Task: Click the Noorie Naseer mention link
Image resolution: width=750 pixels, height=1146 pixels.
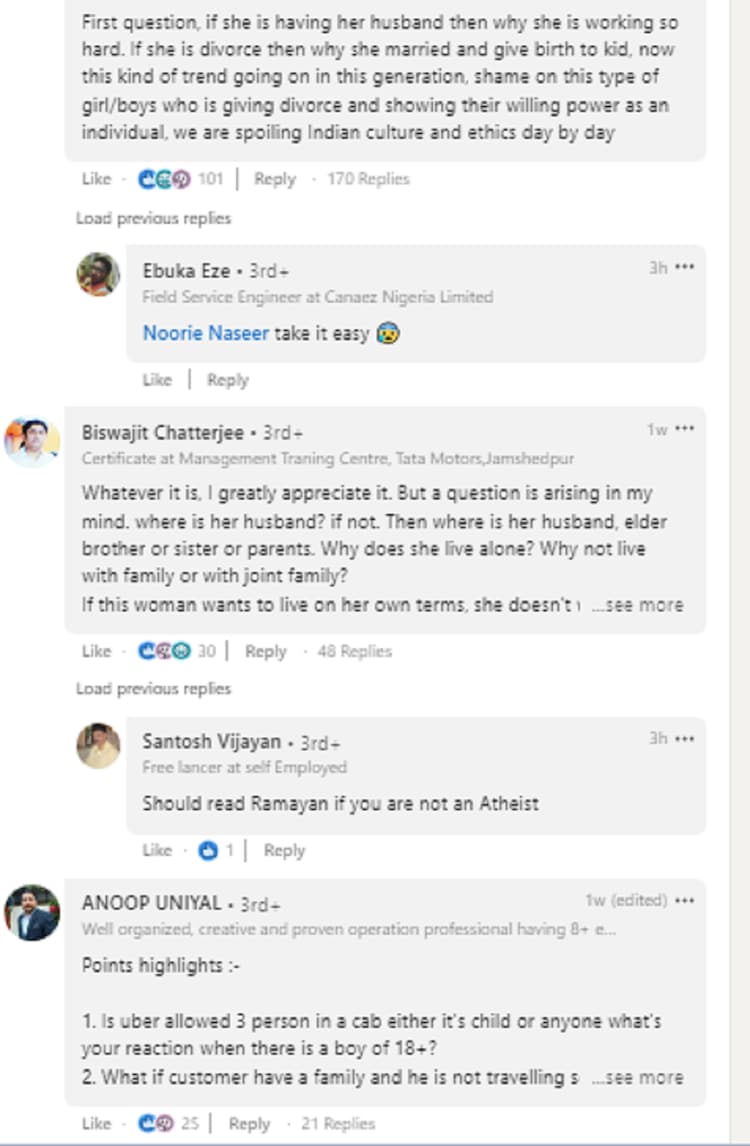Action: pos(205,334)
